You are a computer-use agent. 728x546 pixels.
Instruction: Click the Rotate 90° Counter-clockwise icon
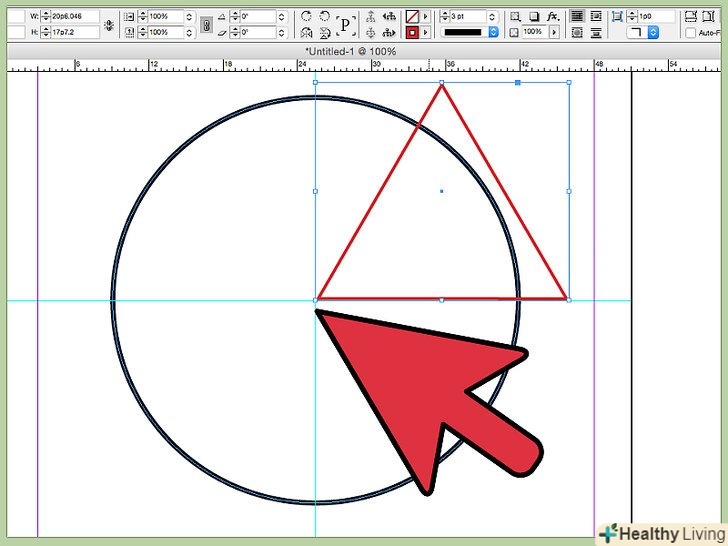pyautogui.click(x=324, y=17)
